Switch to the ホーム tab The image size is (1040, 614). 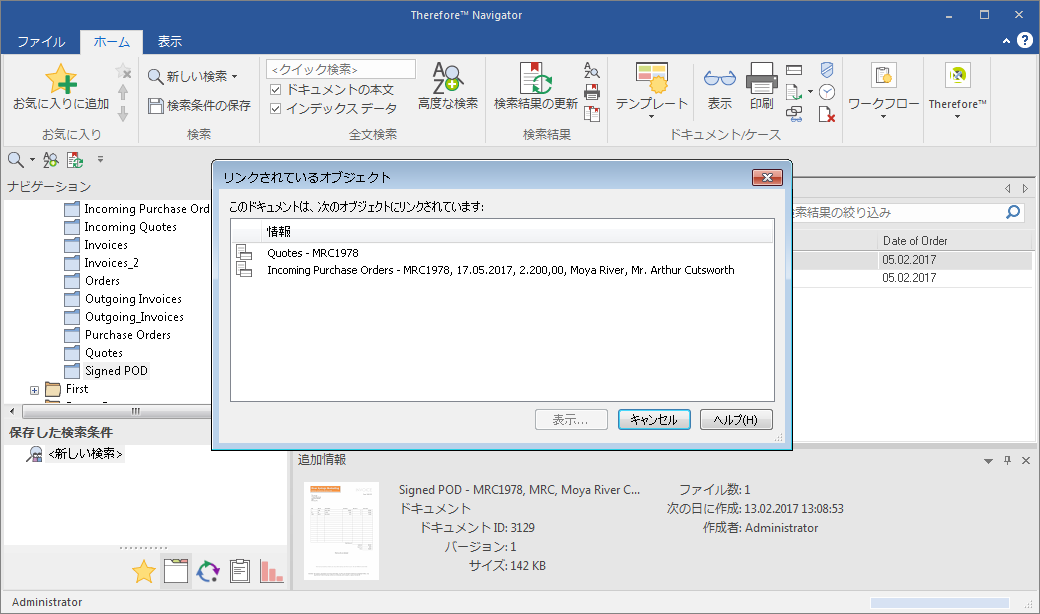(x=111, y=41)
